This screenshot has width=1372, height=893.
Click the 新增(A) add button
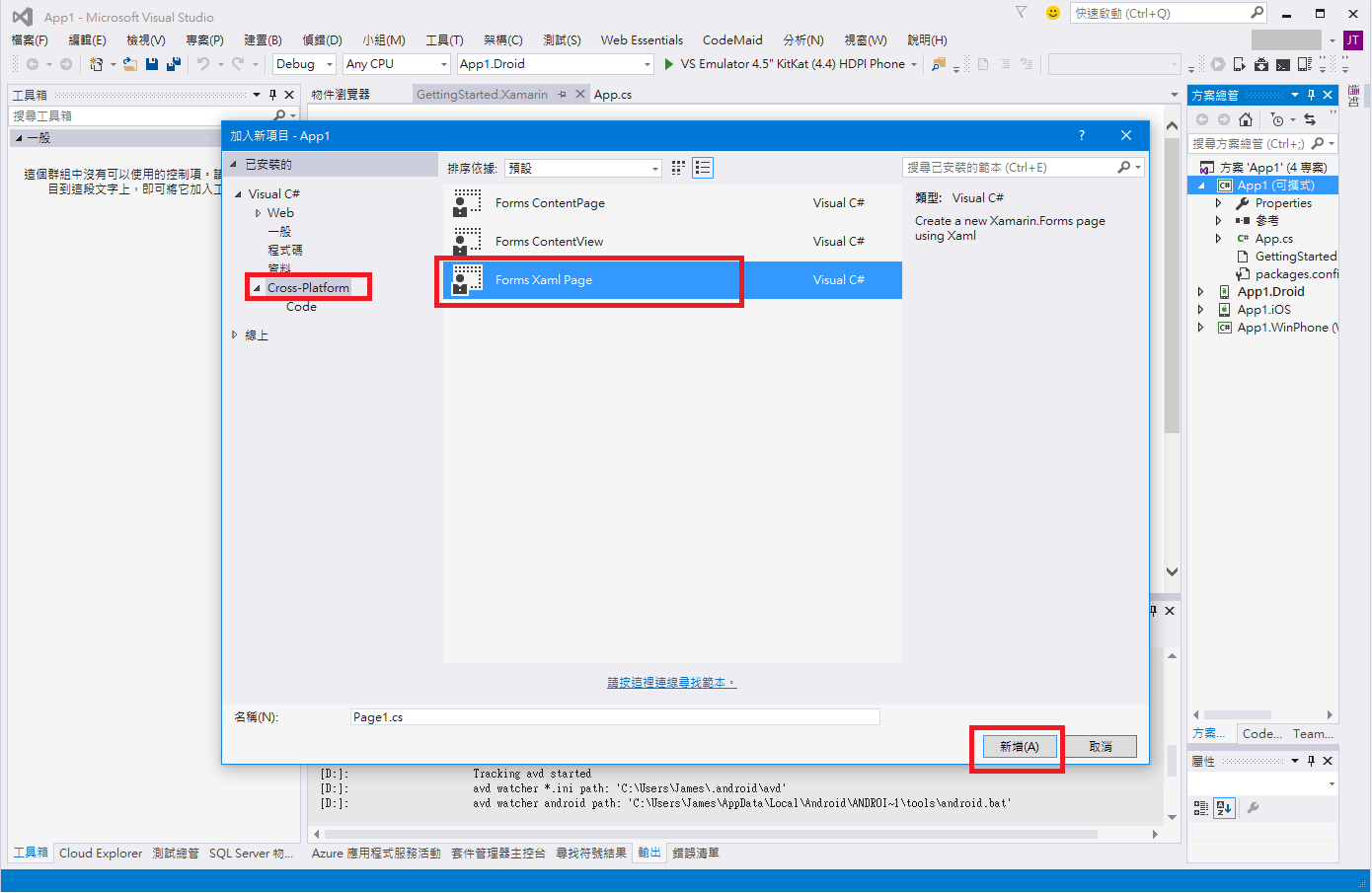(x=1019, y=747)
